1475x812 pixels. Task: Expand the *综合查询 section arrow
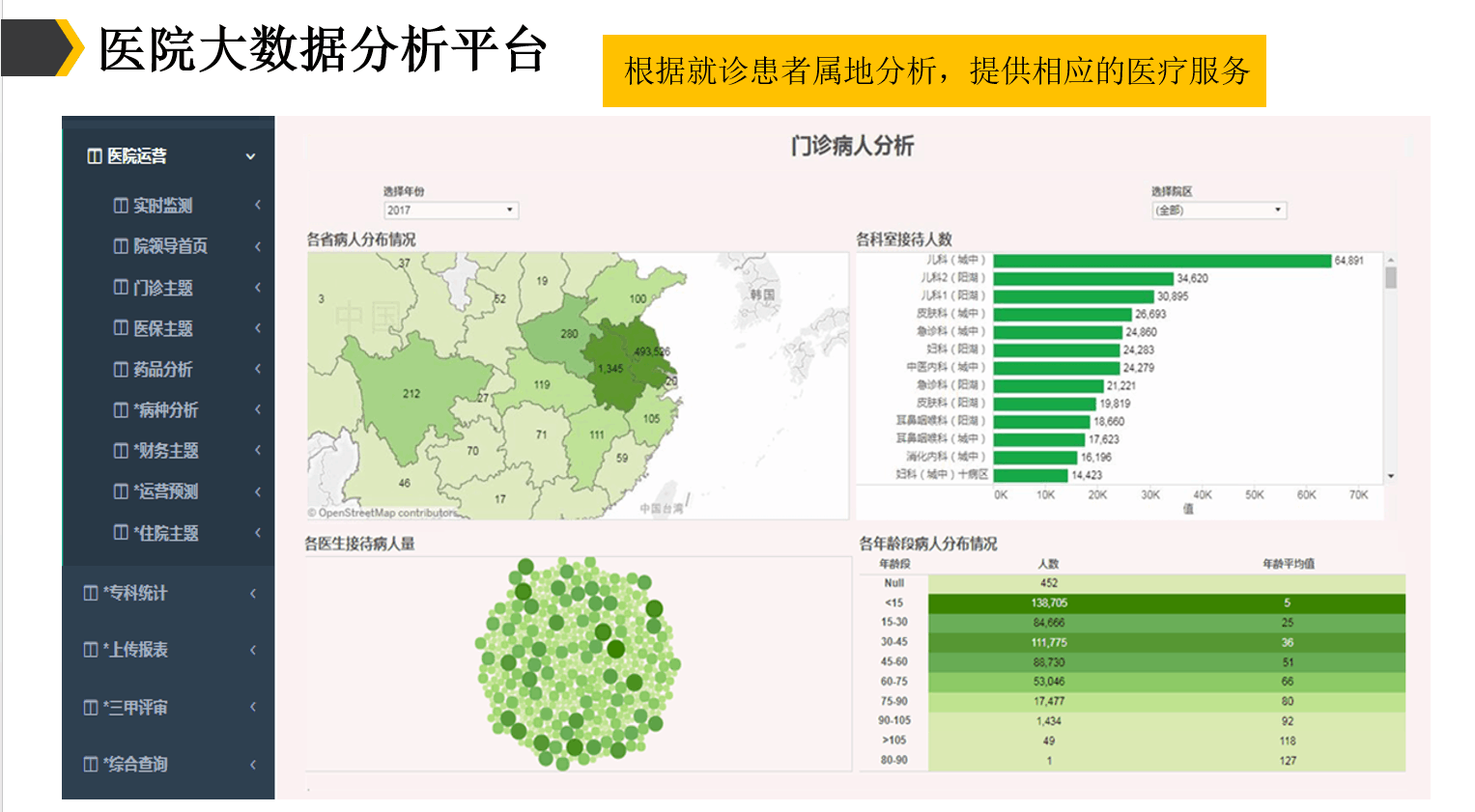(253, 765)
